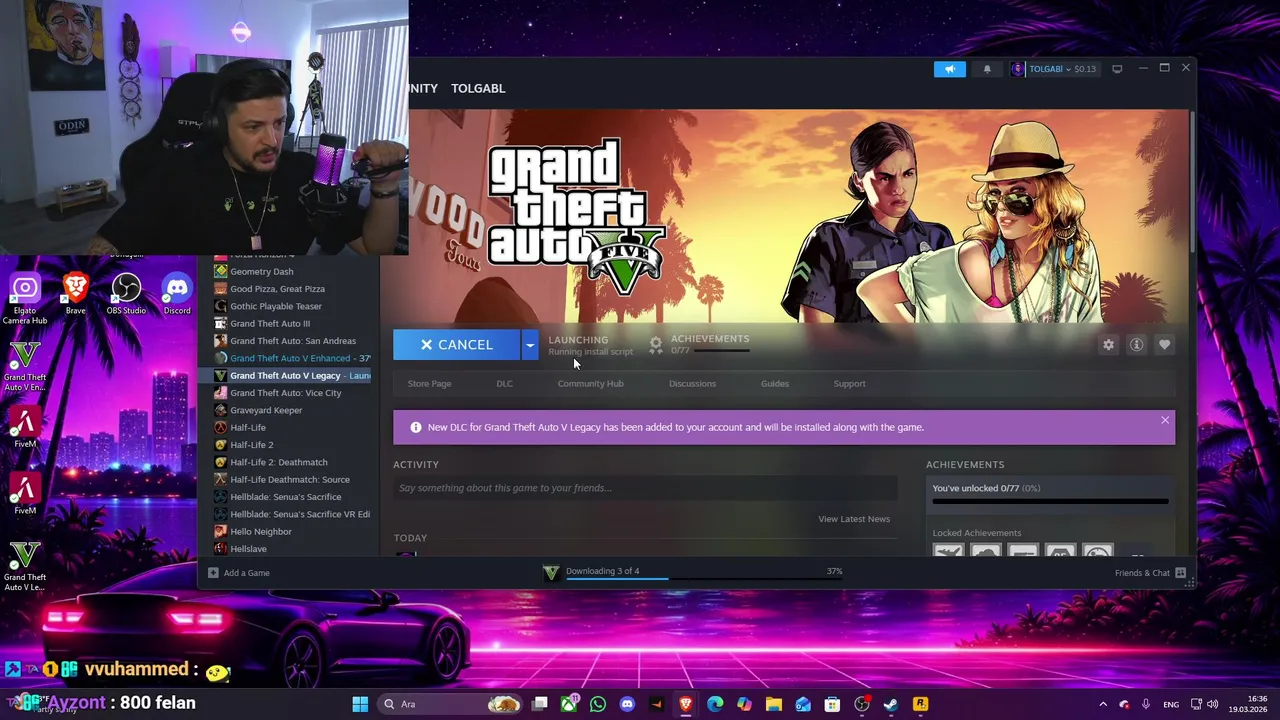Open Achievements 0/77 summary

(x=709, y=344)
